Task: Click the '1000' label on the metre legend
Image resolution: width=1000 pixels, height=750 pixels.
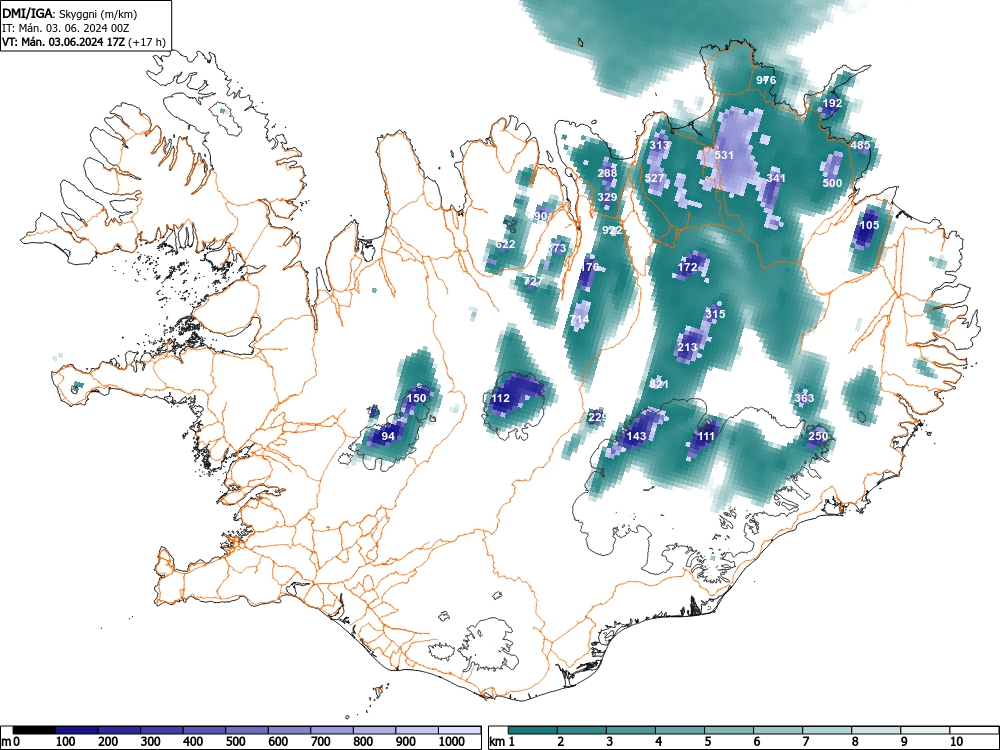Action: point(452,742)
